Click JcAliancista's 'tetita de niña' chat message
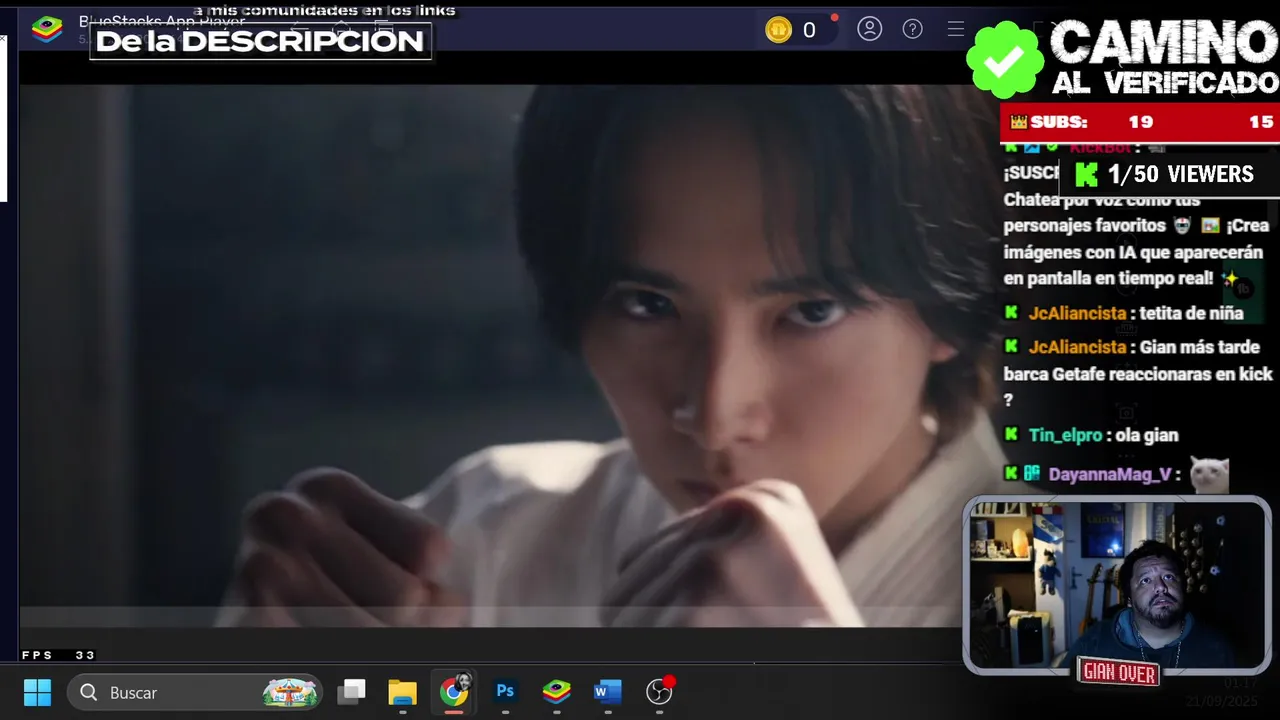Image resolution: width=1280 pixels, height=720 pixels. click(x=1124, y=313)
